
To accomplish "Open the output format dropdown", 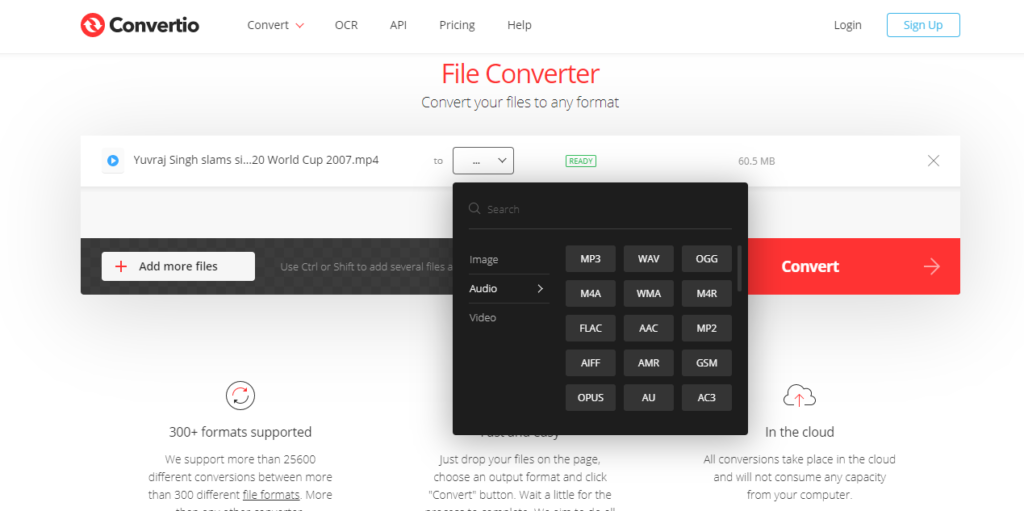I will click(x=483, y=161).
